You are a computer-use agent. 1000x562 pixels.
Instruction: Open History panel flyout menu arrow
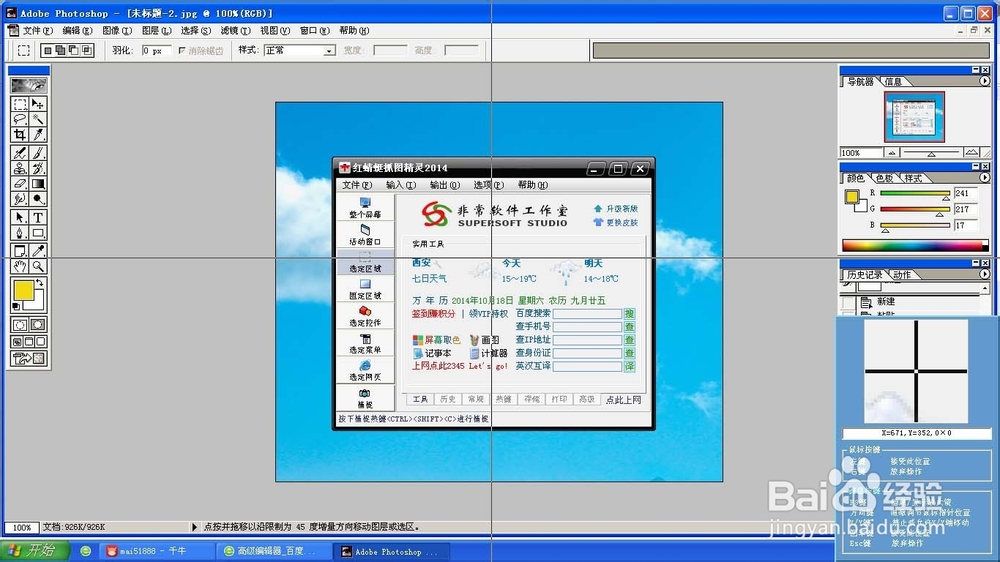tap(985, 274)
